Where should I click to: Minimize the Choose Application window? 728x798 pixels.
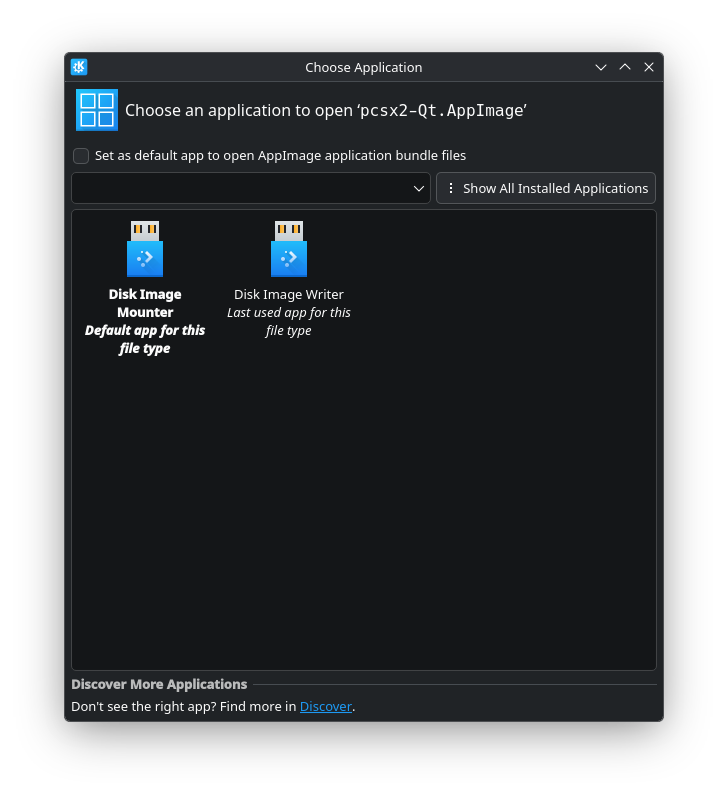[x=601, y=67]
